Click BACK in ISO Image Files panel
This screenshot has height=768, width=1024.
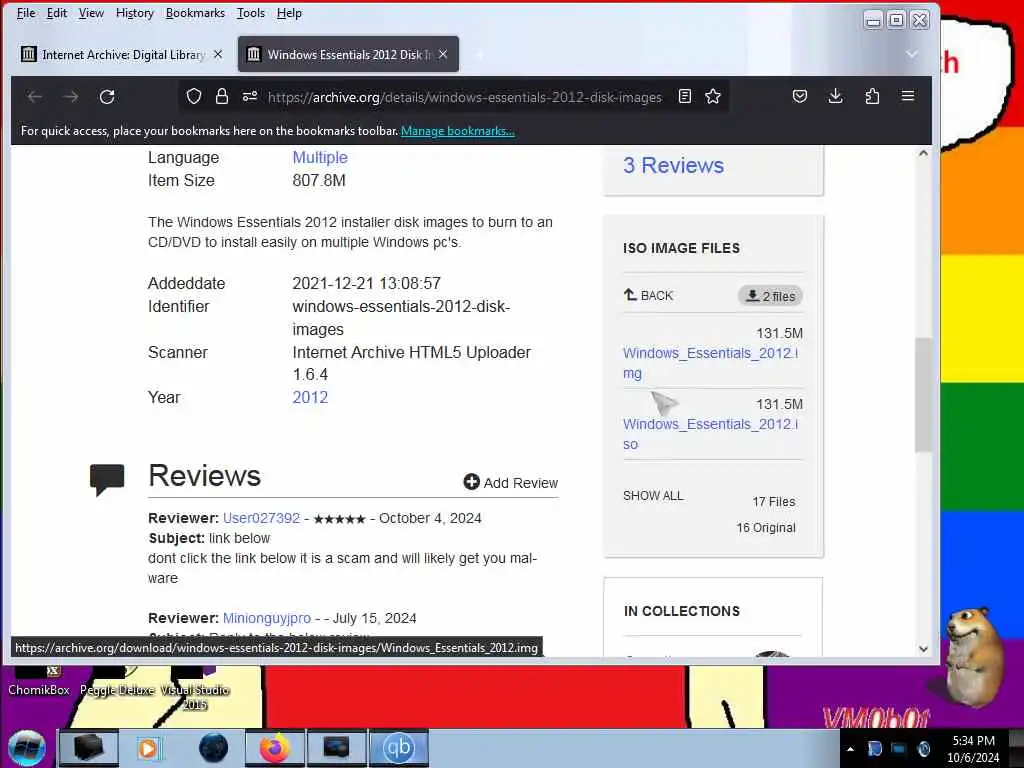point(648,295)
